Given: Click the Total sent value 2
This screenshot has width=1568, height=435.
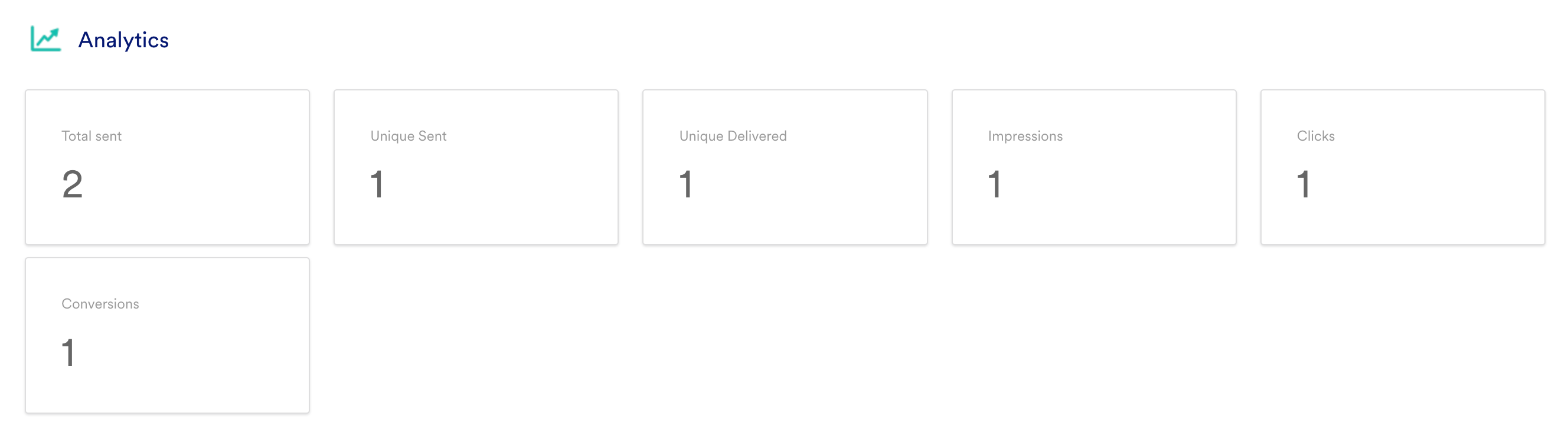Looking at the screenshot, I should point(72,184).
